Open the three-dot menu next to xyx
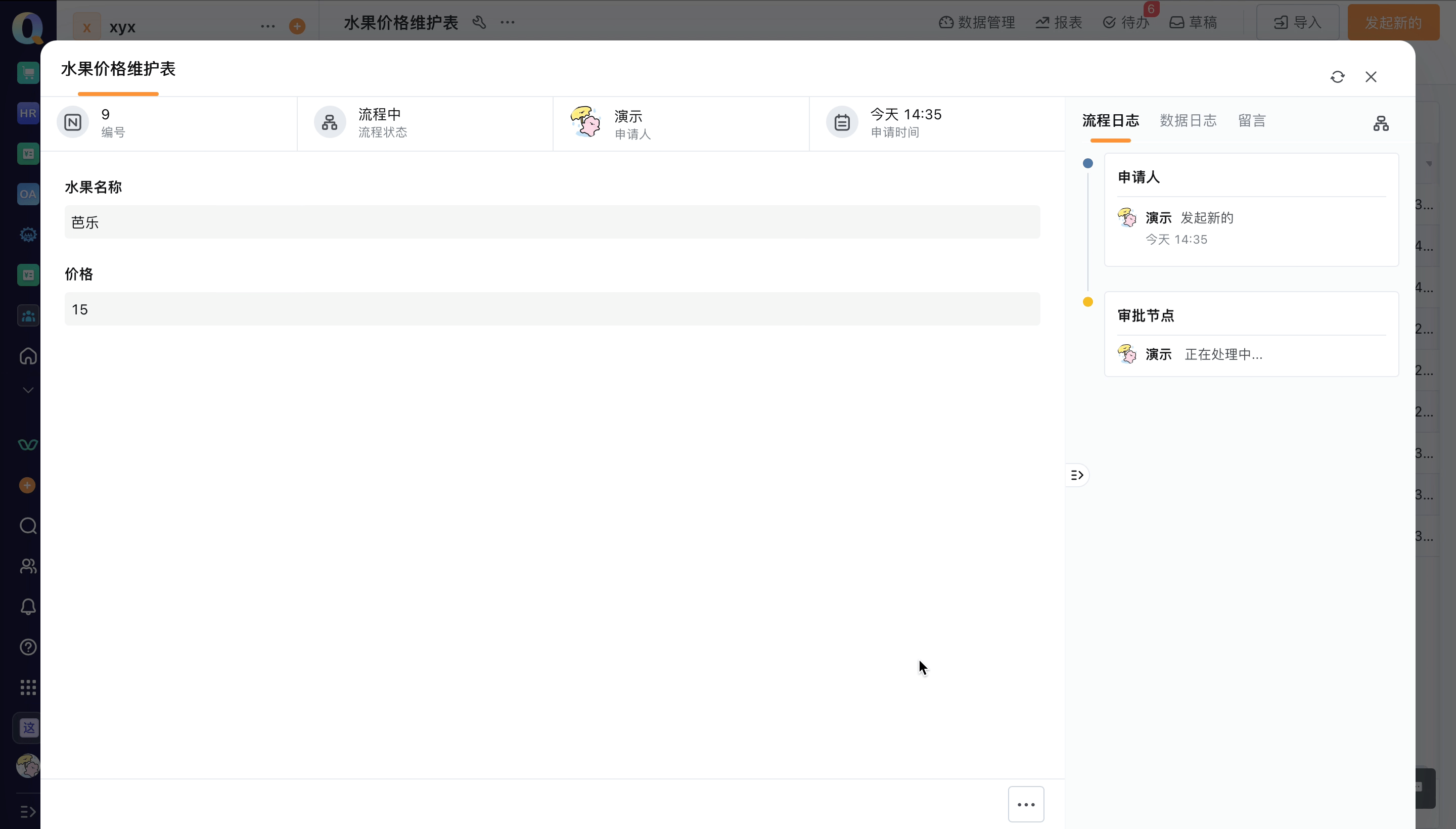This screenshot has width=1456, height=829. click(267, 26)
